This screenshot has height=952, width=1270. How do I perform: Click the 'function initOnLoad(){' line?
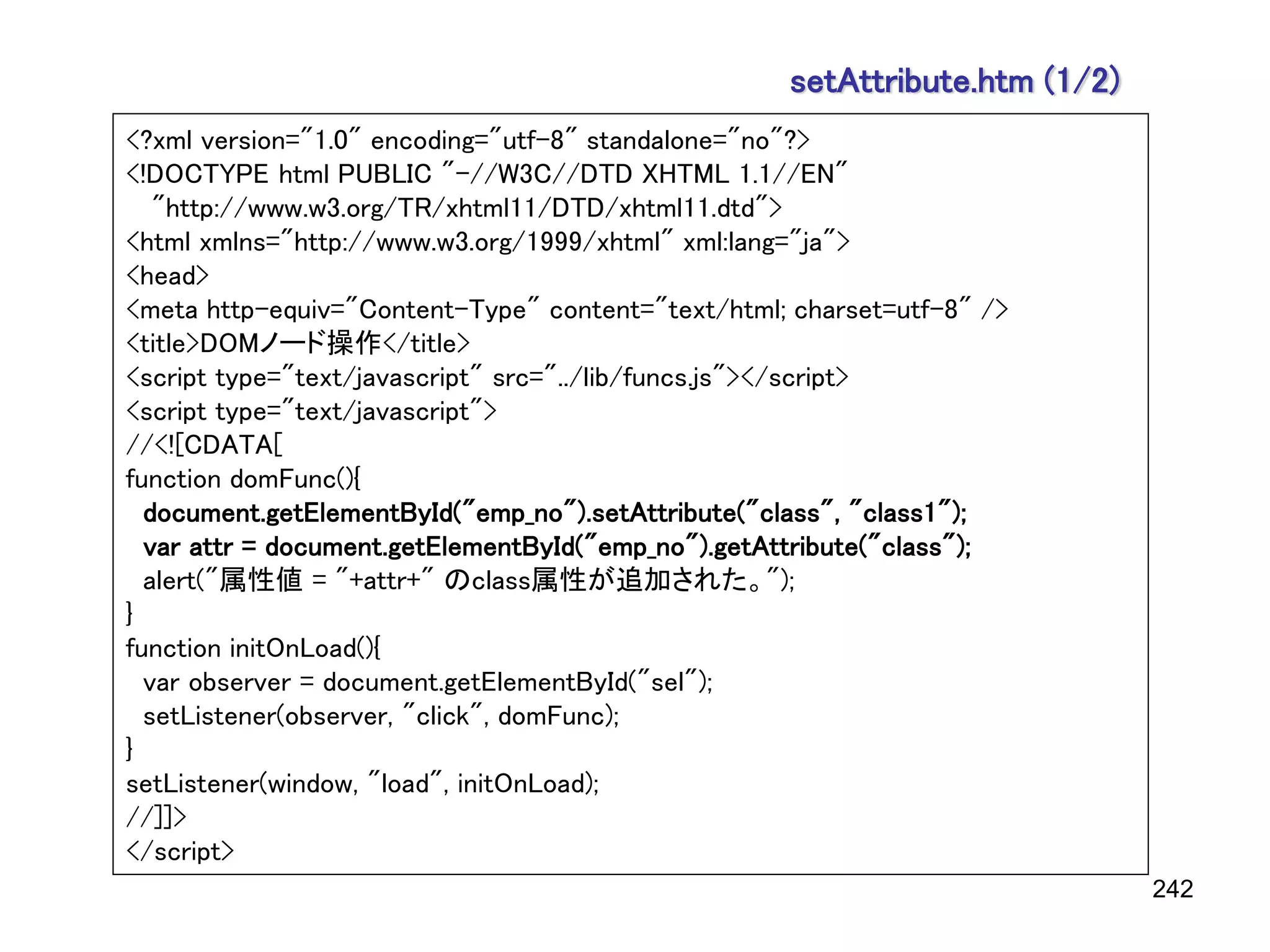[253, 648]
